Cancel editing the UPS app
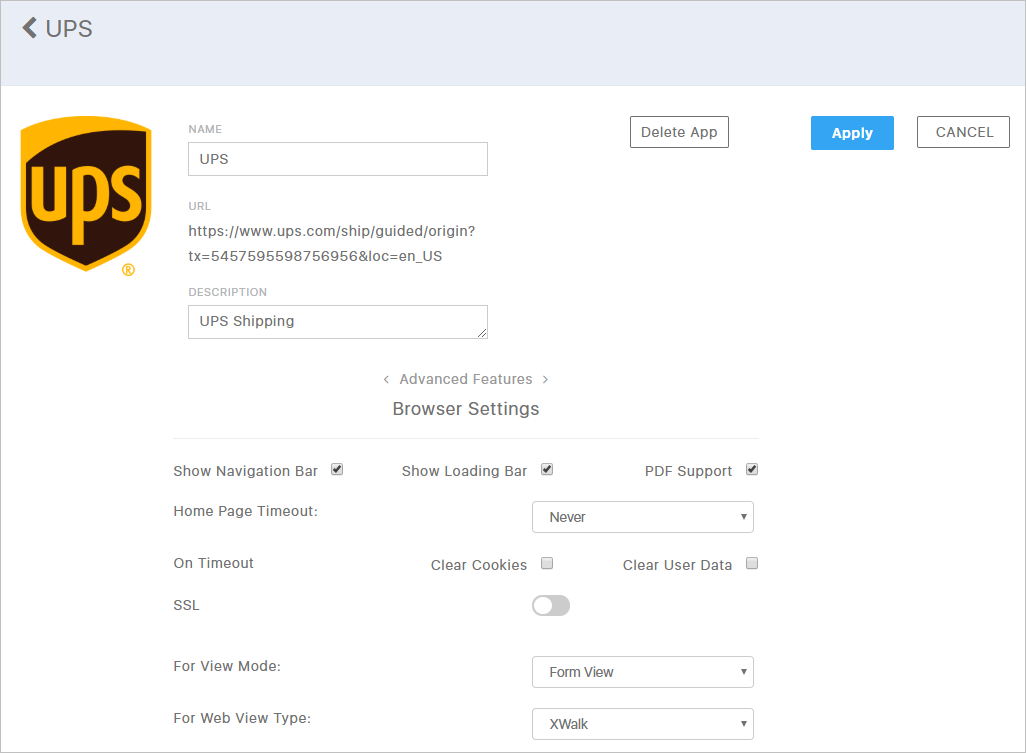This screenshot has height=753, width=1026. click(963, 132)
